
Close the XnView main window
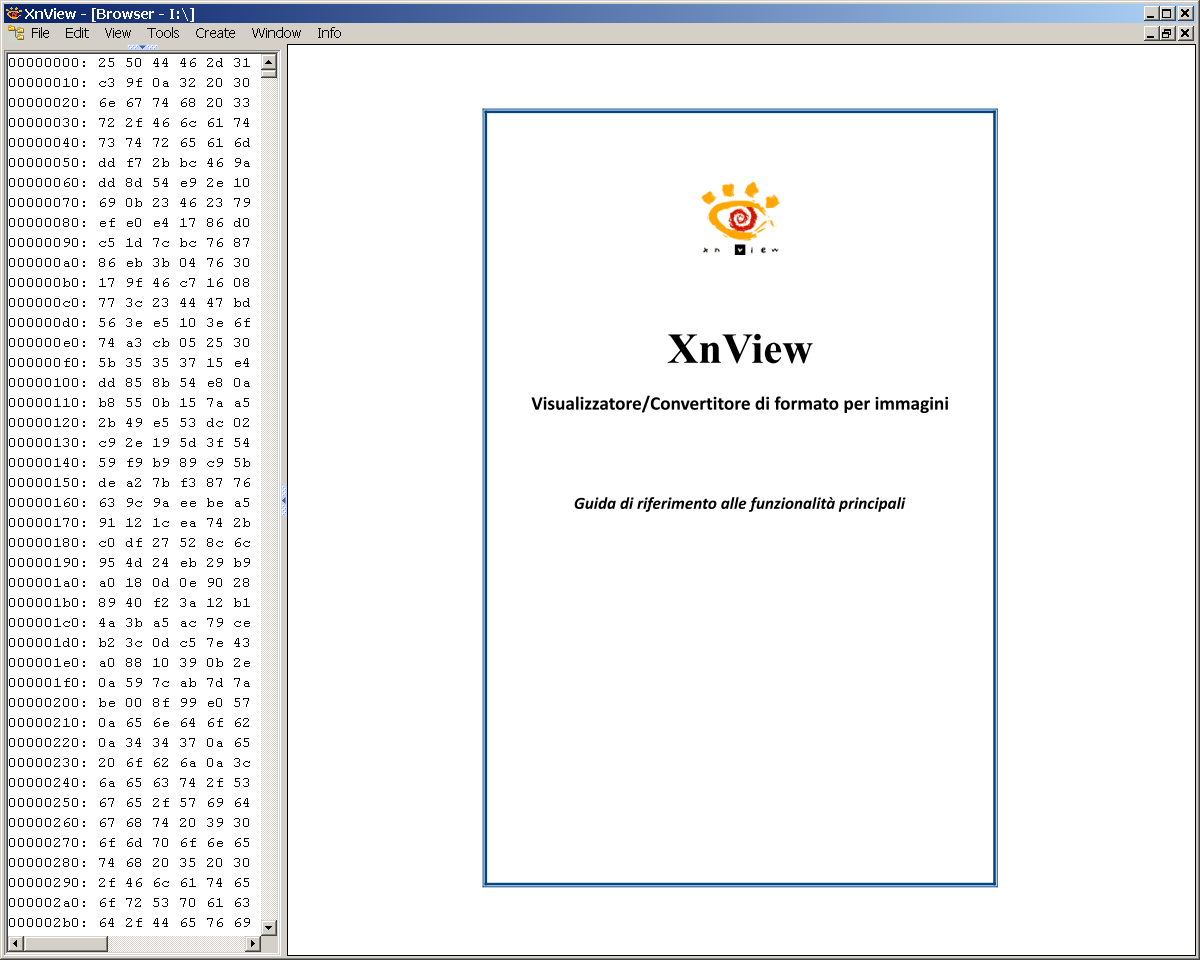[x=1186, y=14]
